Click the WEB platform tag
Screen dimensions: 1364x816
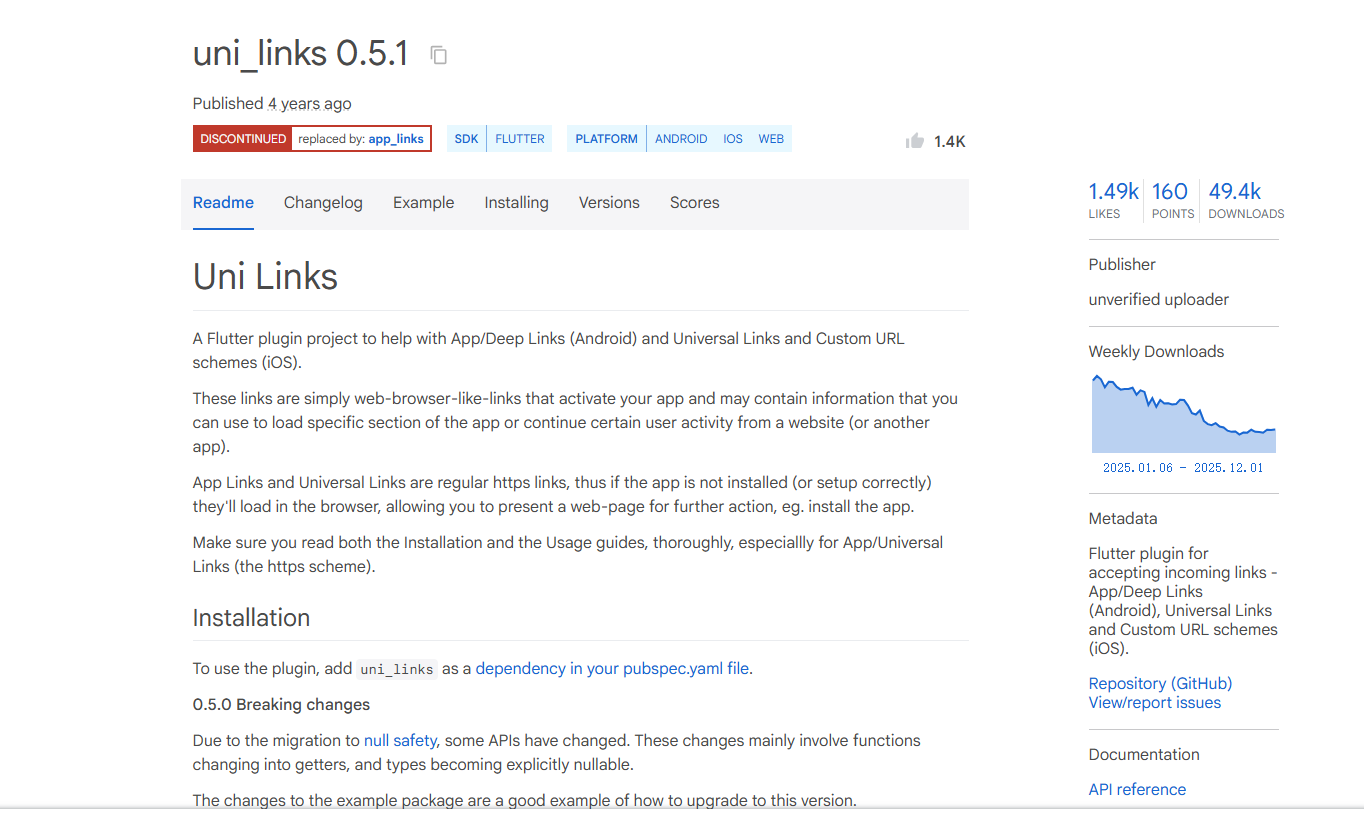coord(771,139)
